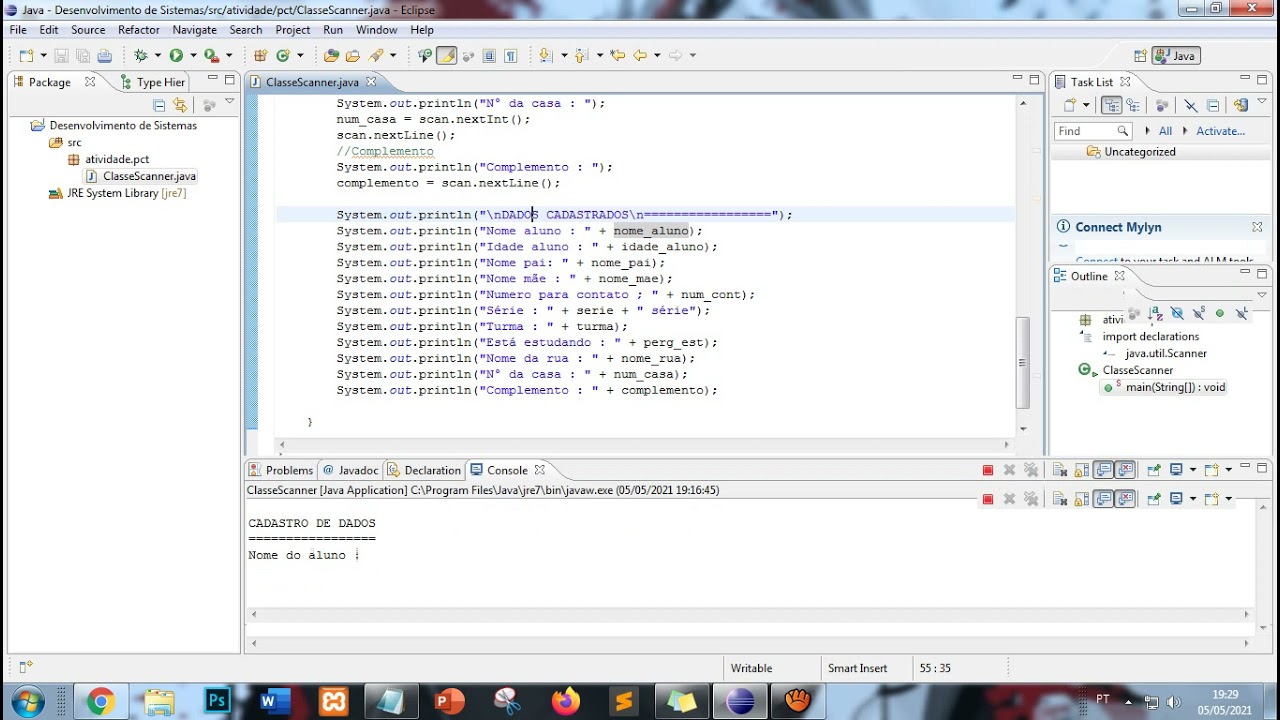Select ClasseScanner.java in Package Explorer
Image resolution: width=1280 pixels, height=720 pixels.
pos(141,176)
